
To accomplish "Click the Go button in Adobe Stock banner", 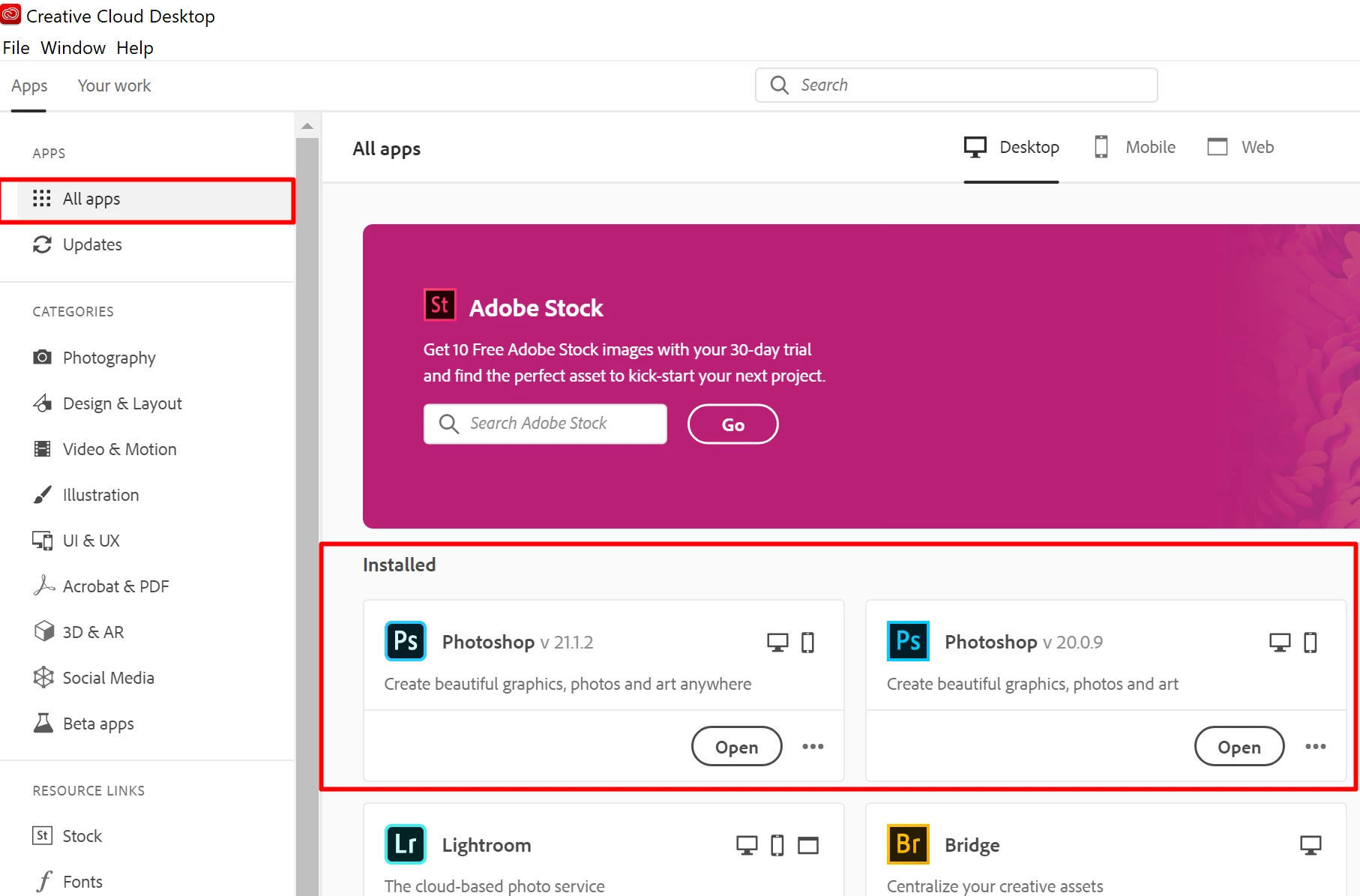I will click(x=733, y=424).
